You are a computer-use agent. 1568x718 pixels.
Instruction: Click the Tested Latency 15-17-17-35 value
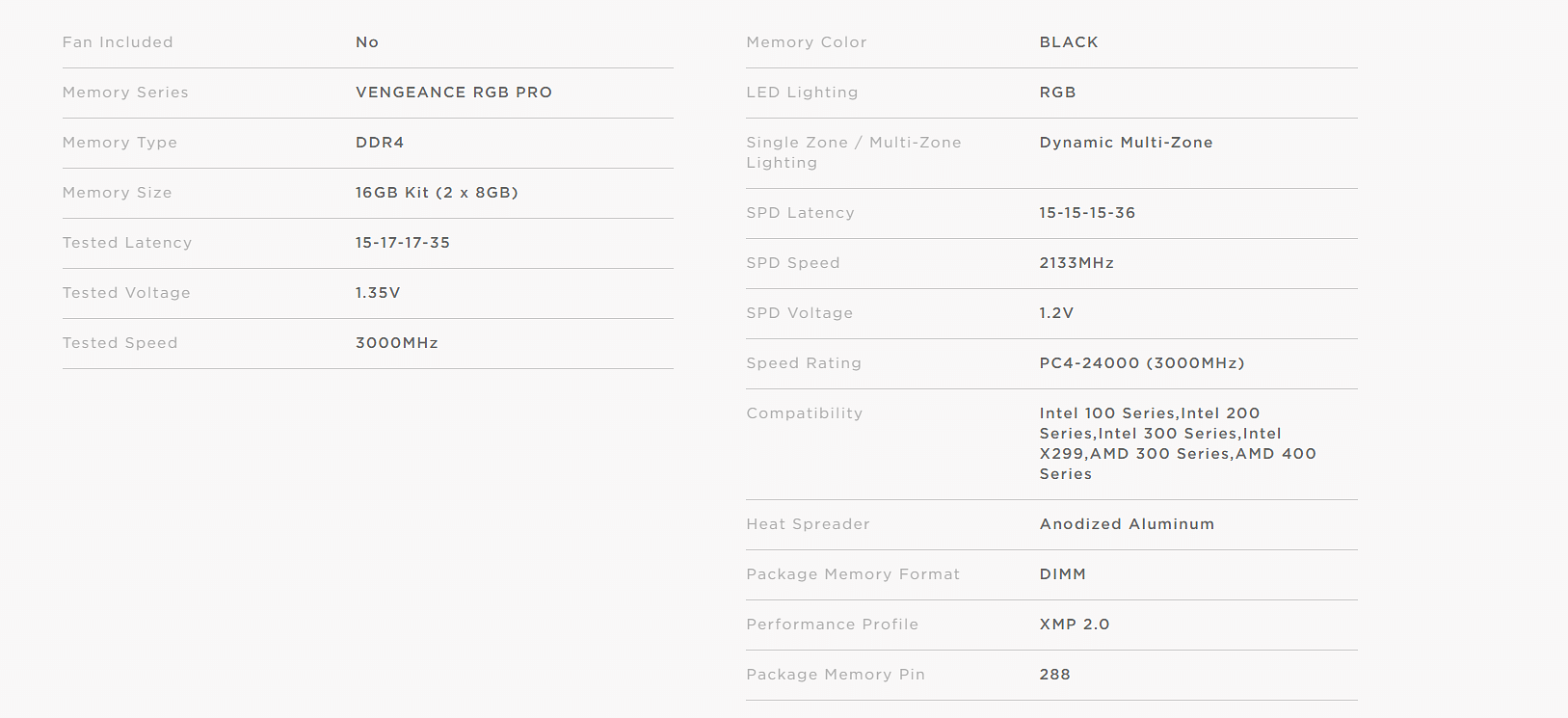(x=402, y=243)
